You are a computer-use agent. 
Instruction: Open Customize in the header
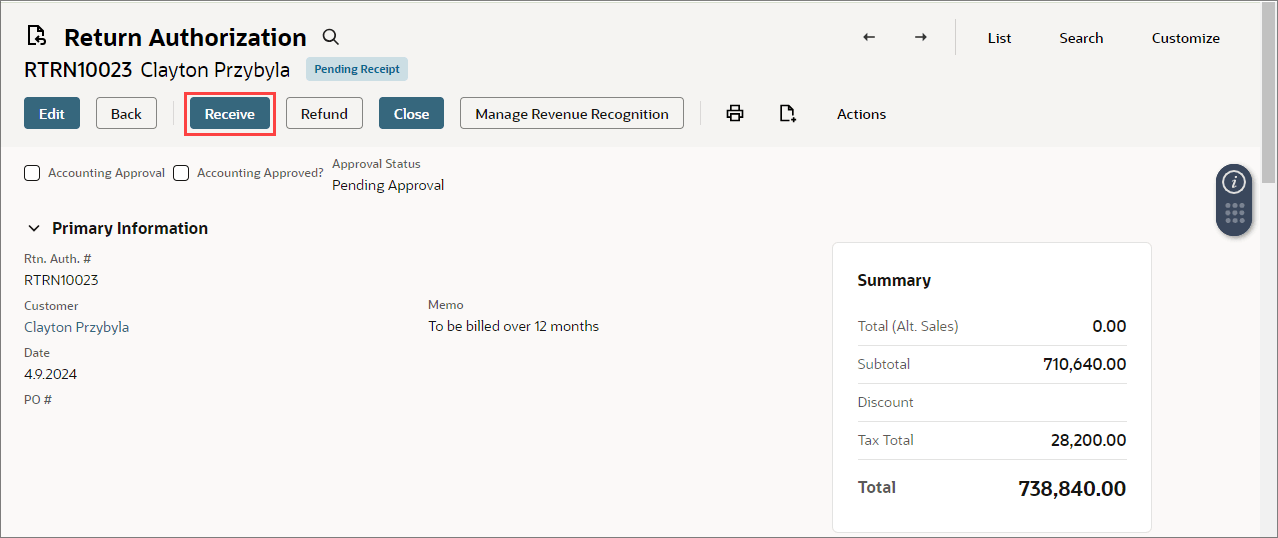(1185, 38)
